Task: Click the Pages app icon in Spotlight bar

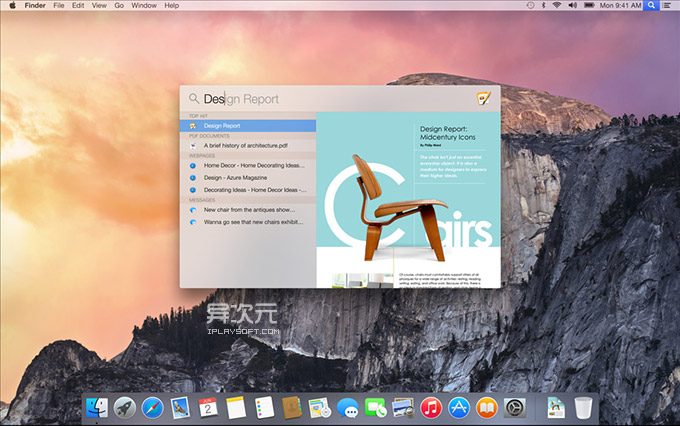Action: click(x=484, y=99)
